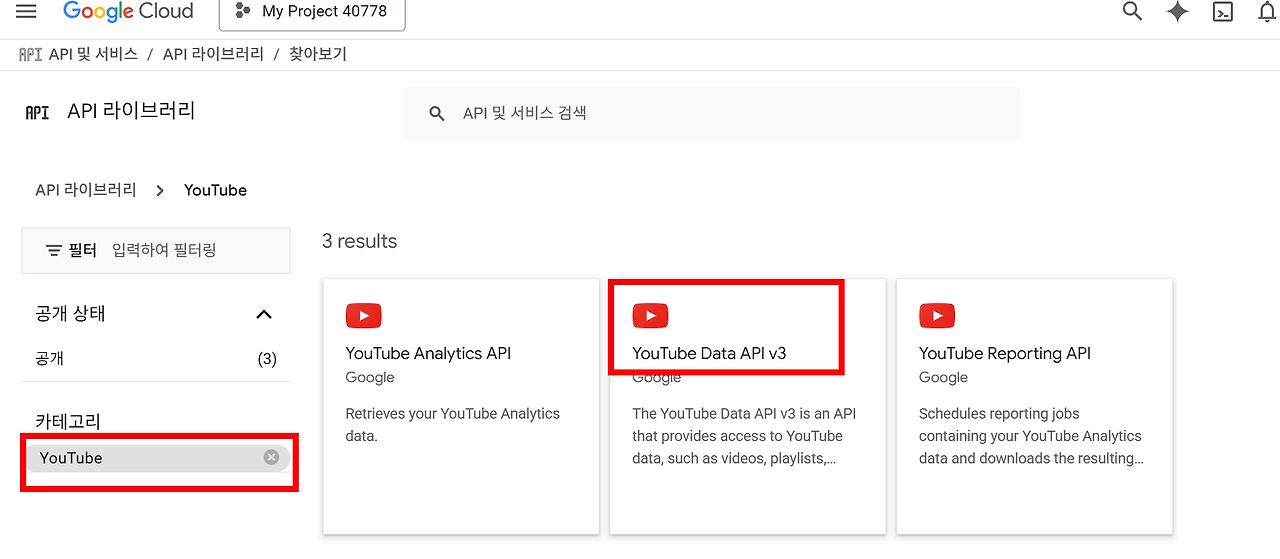Click the Google Cloud logo

[128, 11]
